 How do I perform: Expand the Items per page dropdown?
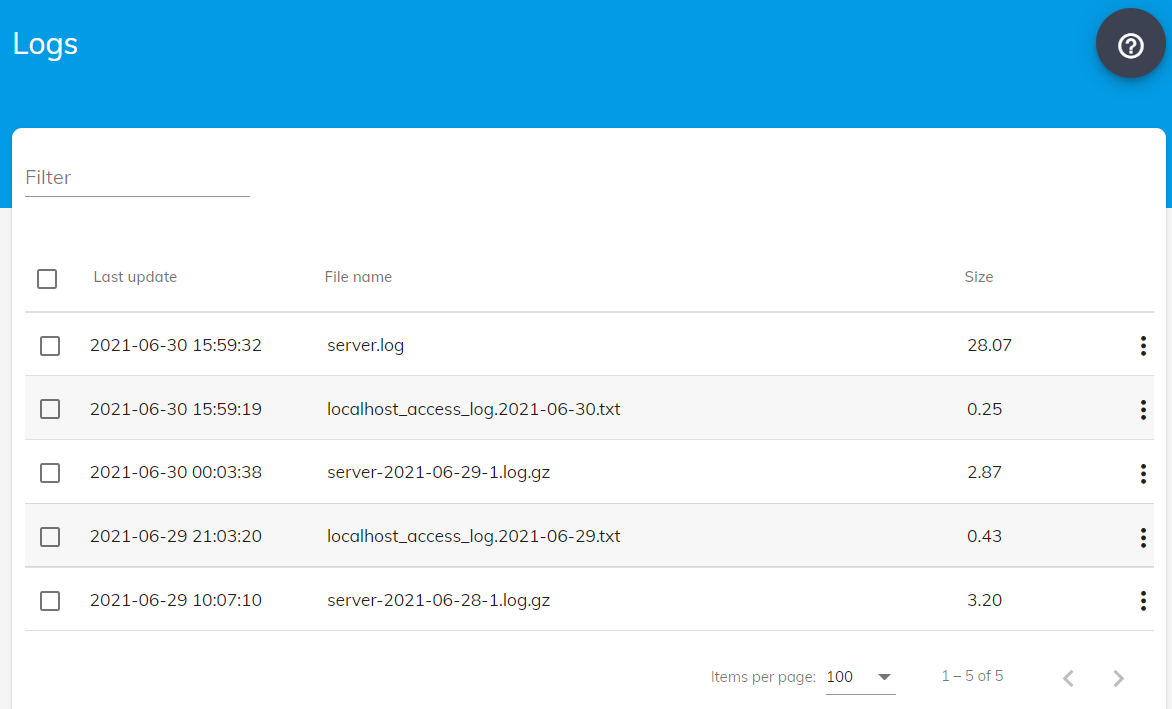[x=860, y=677]
